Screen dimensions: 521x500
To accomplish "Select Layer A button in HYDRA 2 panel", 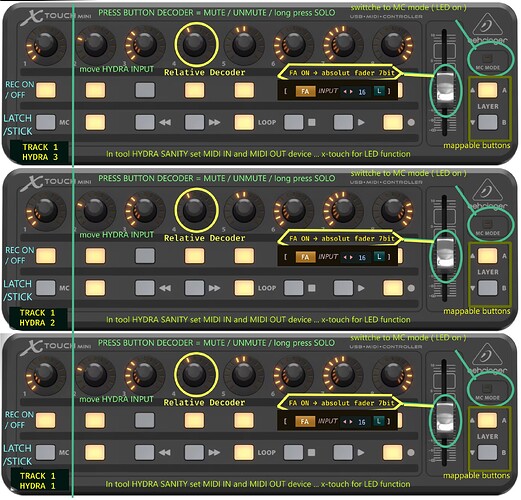I will 487,256.
